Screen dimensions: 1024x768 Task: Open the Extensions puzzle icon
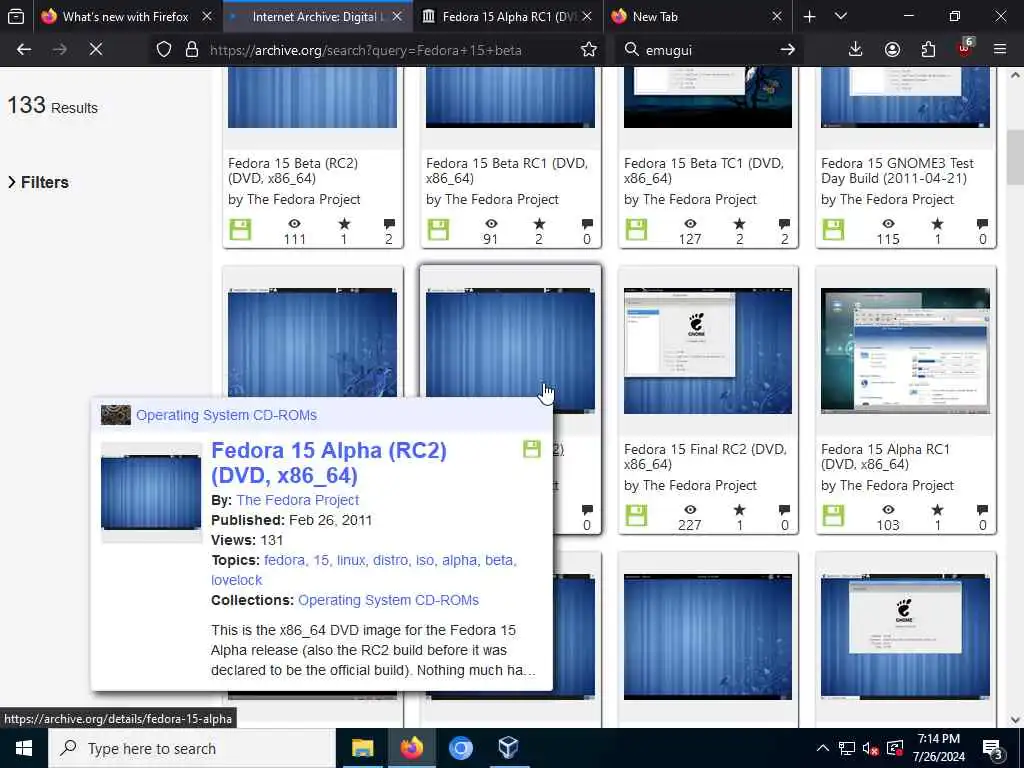tap(928, 50)
